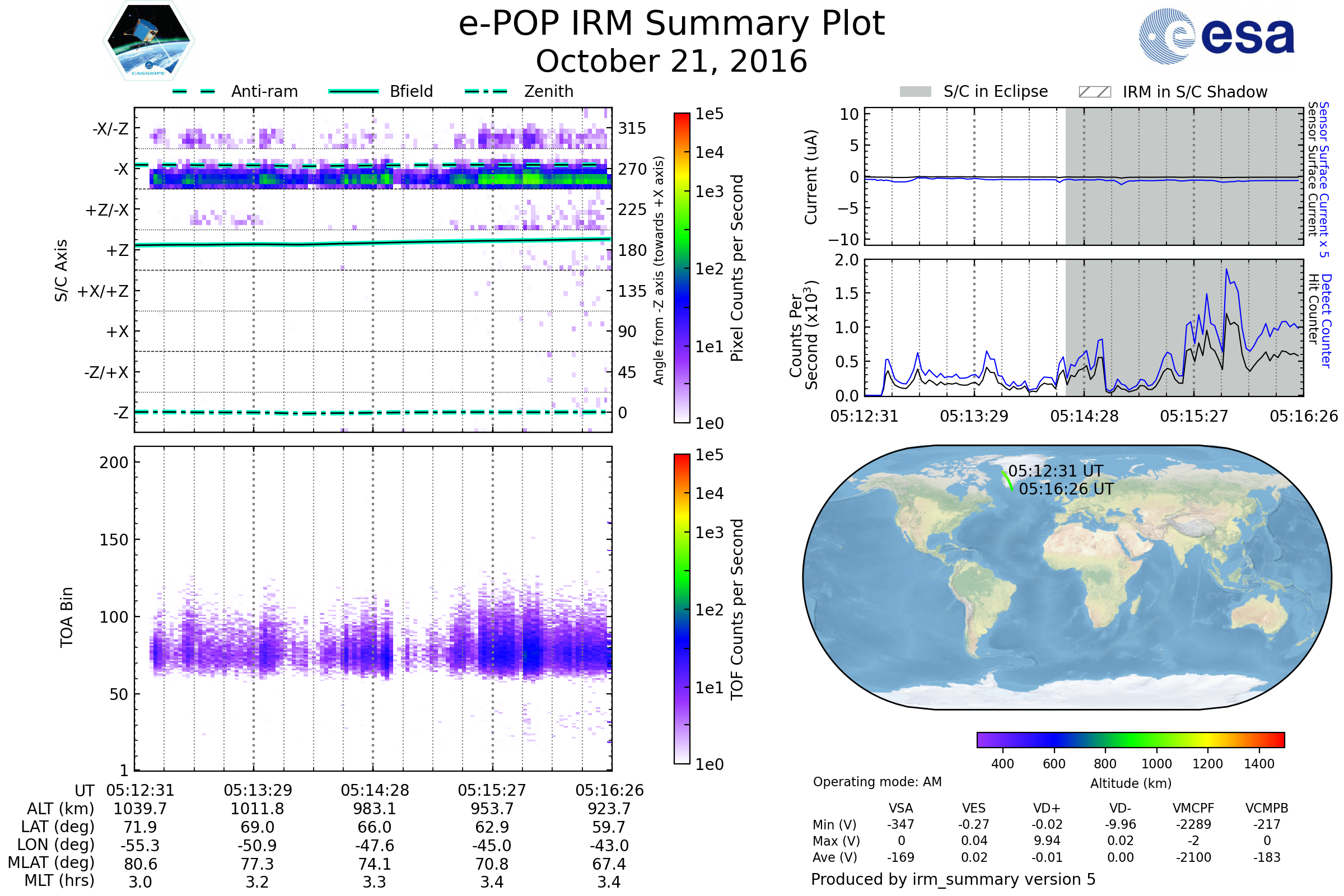Screen dimensions: 1344x896
Task: Click the Operating mode: AM text
Action: (876, 782)
